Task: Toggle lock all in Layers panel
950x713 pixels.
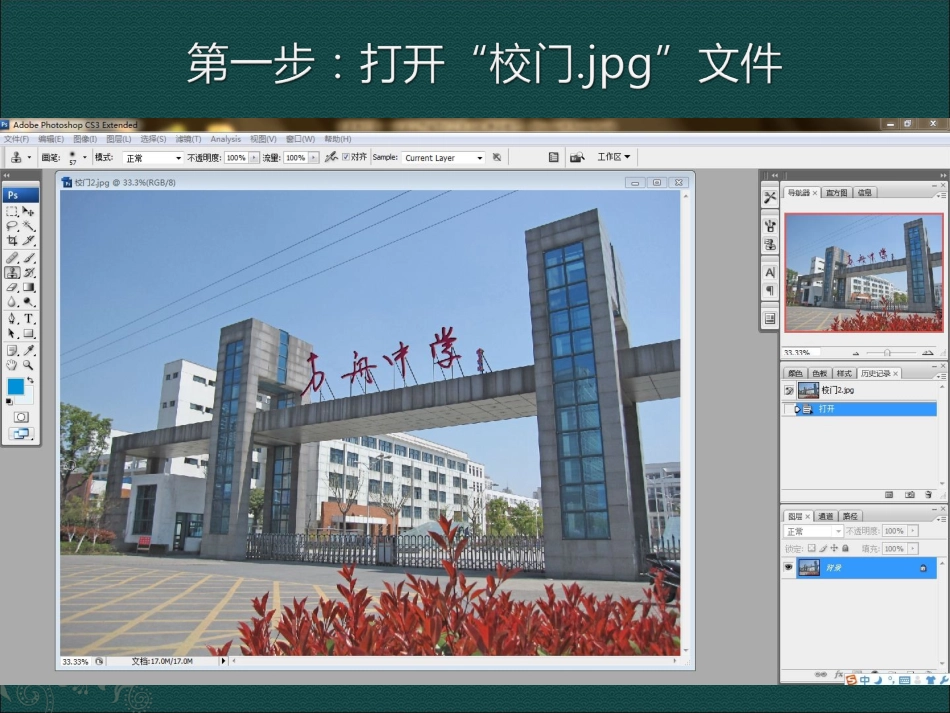Action: [845, 548]
